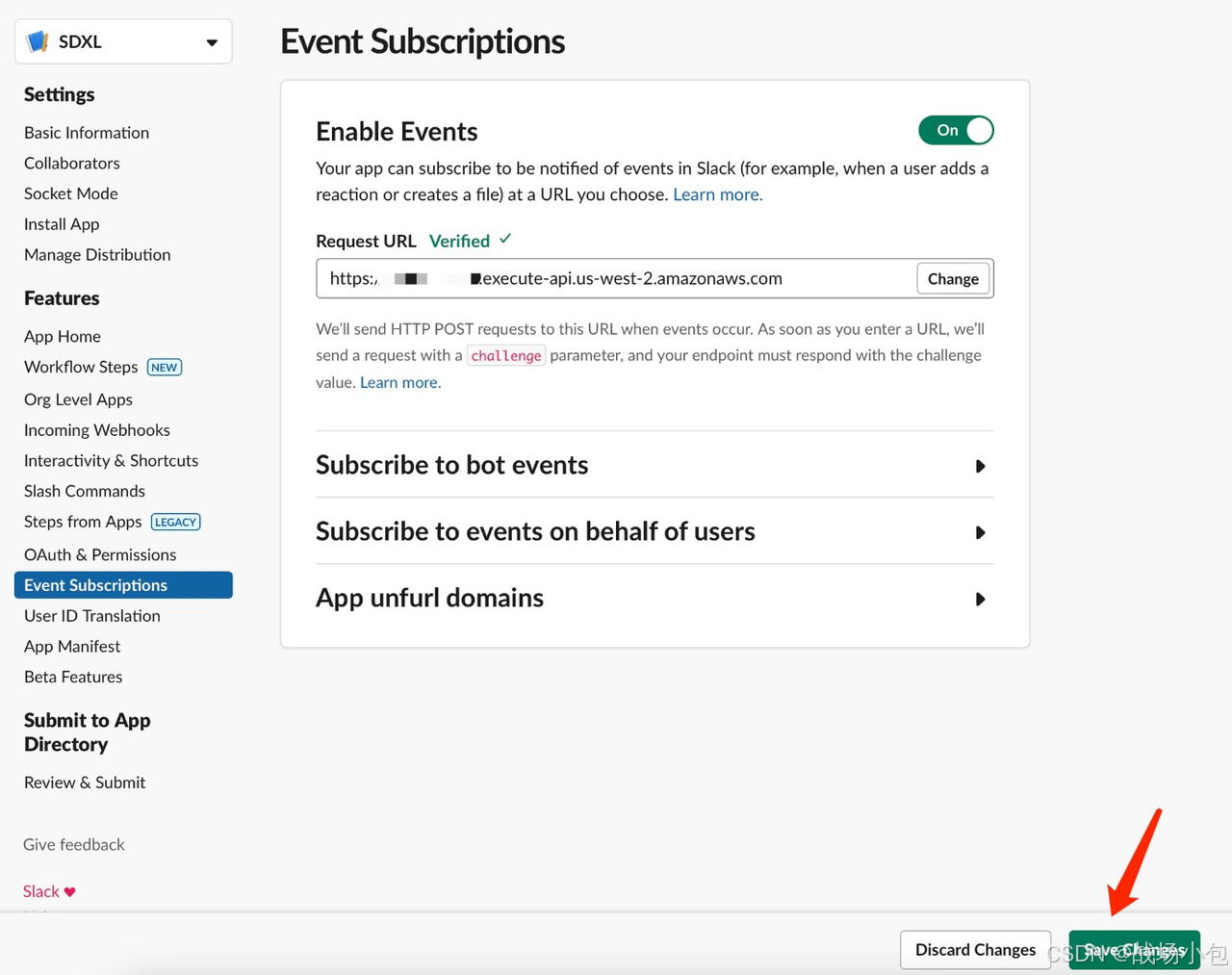Open Slash Commands page
Screen dimensions: 1232x975
(85, 491)
